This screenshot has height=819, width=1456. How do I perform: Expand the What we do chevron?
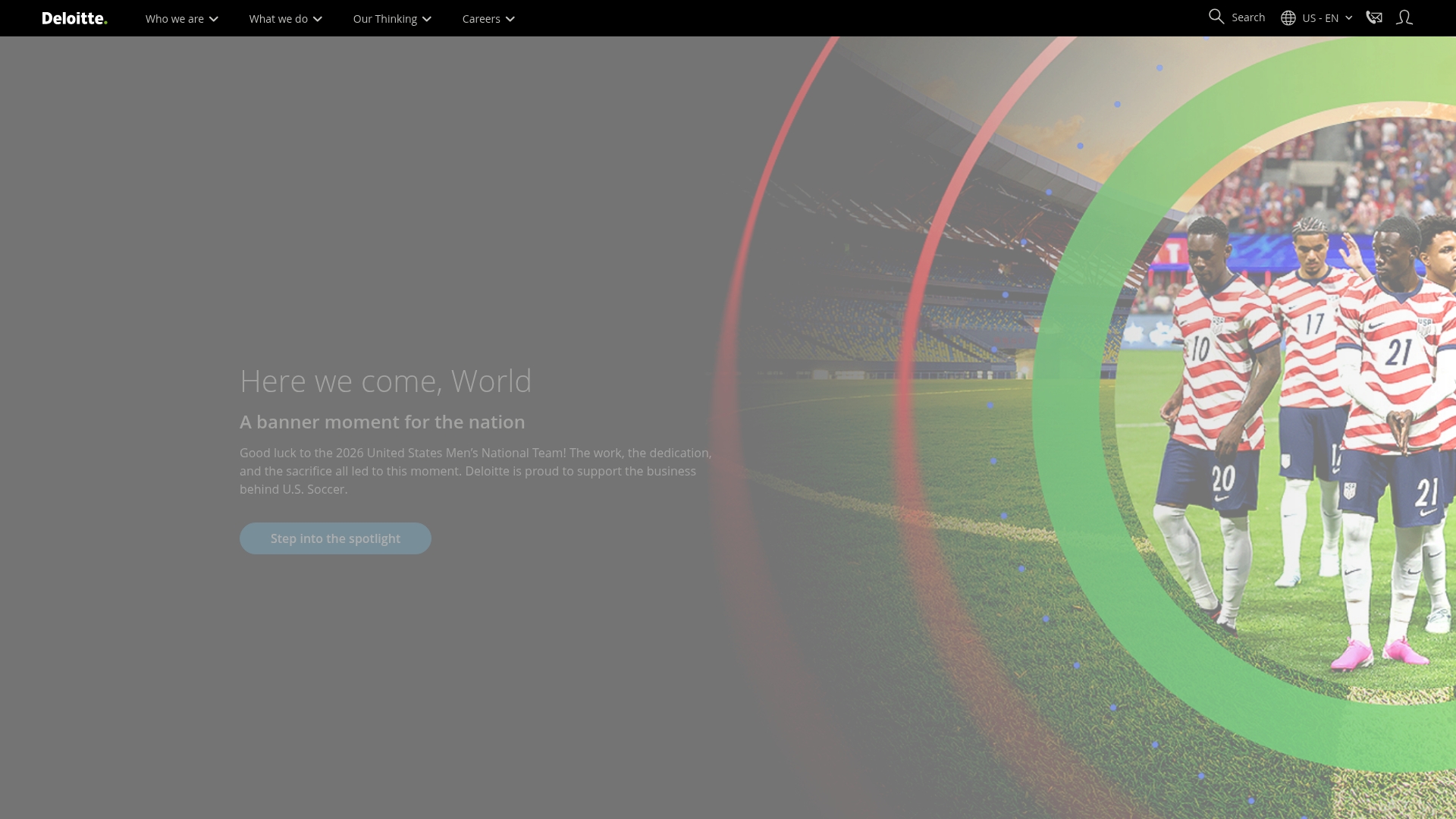coord(318,19)
